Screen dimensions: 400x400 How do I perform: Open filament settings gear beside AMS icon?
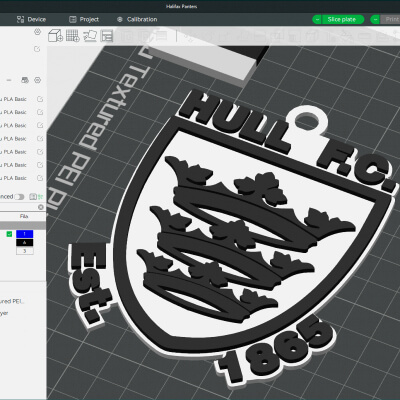[37, 80]
